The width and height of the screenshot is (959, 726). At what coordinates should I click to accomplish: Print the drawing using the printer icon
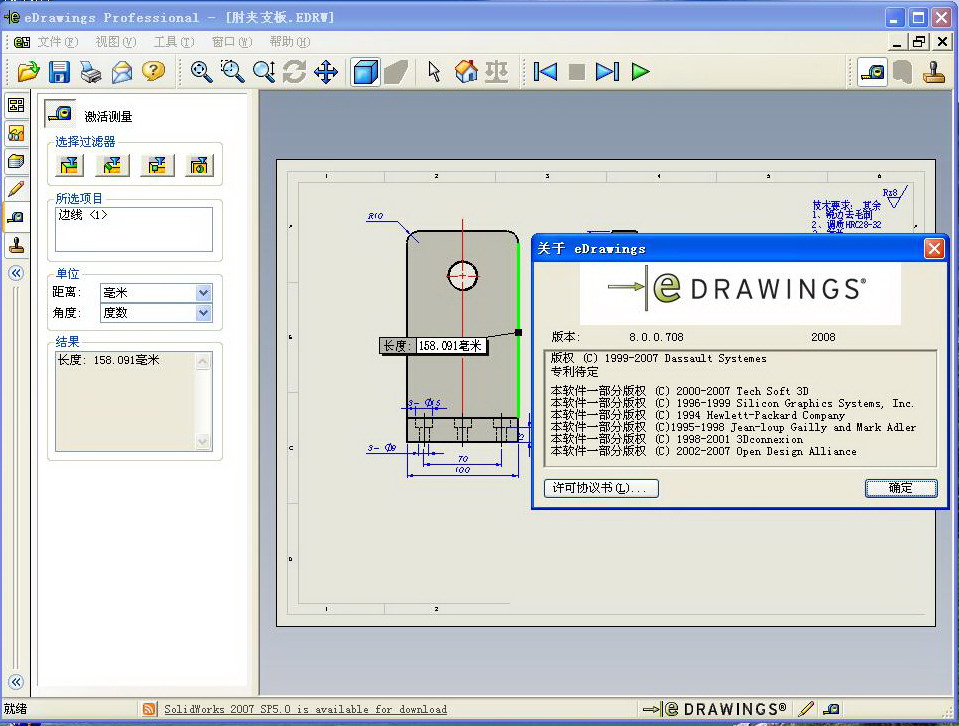91,72
